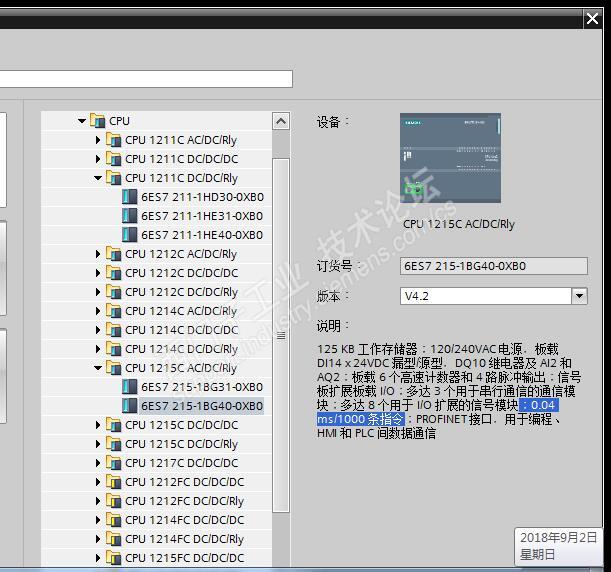611x572 pixels.
Task: Click folder icon of CPU 1214C AC/DC/Rly
Action: (113, 311)
